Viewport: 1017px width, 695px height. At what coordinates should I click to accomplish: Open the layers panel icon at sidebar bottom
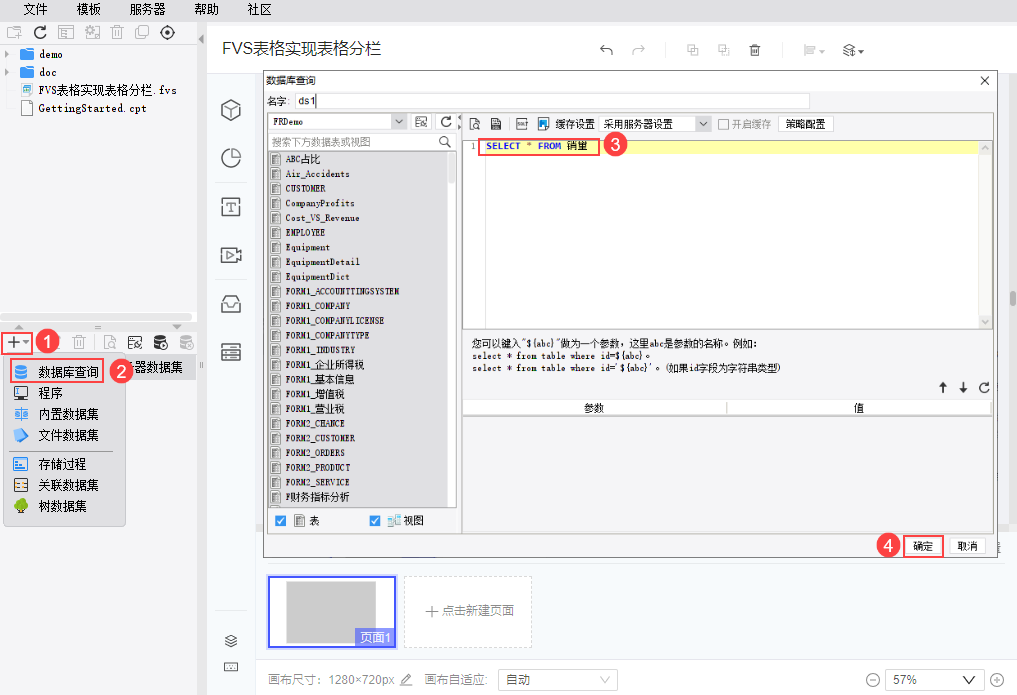[x=231, y=641]
